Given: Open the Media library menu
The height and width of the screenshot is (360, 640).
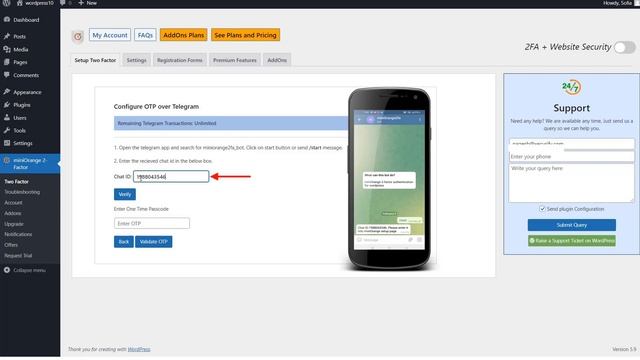Looking at the screenshot, I should point(20,50).
